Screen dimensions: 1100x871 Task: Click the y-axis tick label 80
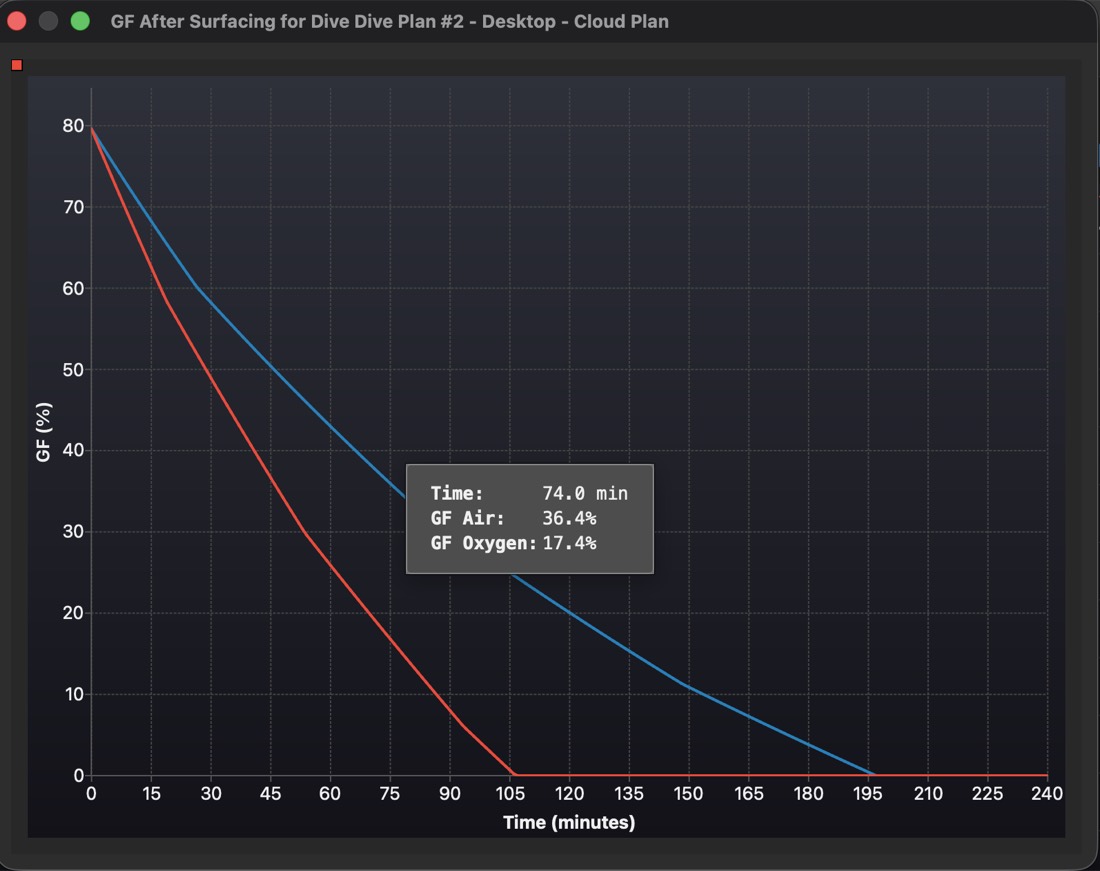click(x=73, y=126)
